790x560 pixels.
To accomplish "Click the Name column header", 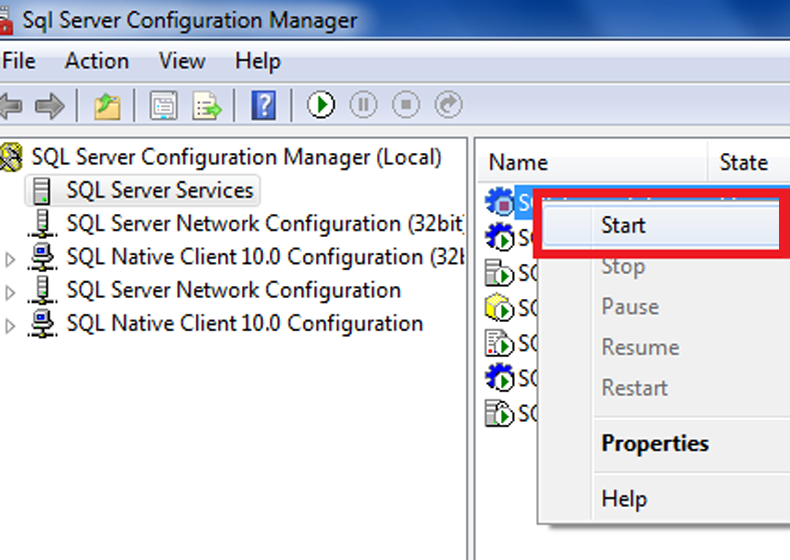I will (x=518, y=163).
